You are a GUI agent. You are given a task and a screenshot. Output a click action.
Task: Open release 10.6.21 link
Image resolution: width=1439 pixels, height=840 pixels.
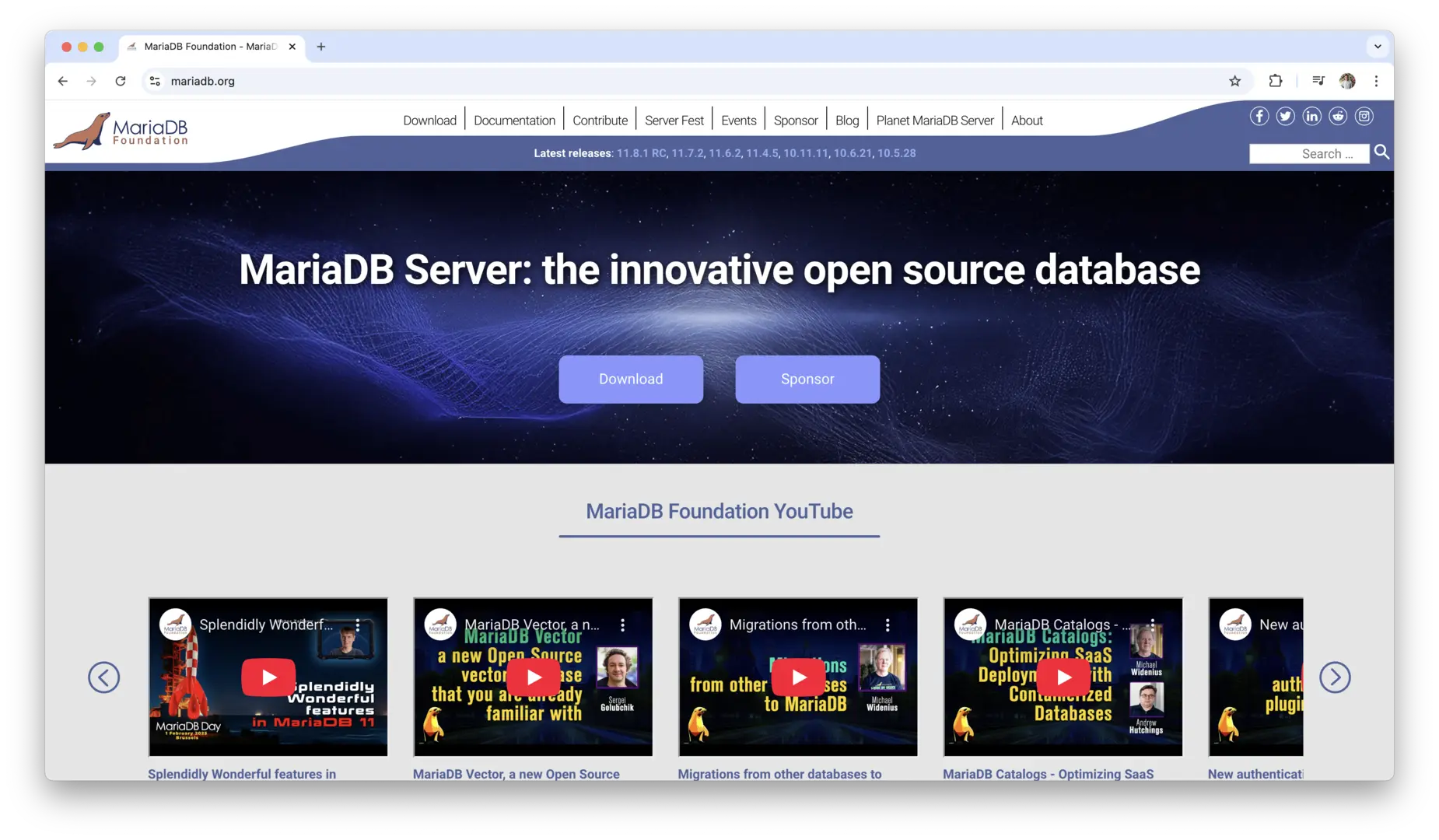click(x=853, y=153)
